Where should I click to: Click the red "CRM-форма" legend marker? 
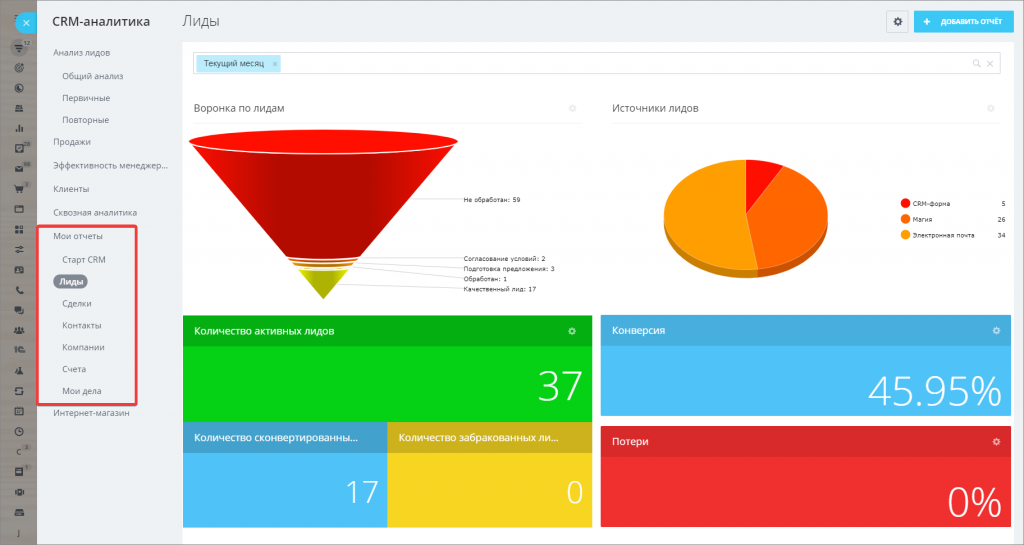905,203
